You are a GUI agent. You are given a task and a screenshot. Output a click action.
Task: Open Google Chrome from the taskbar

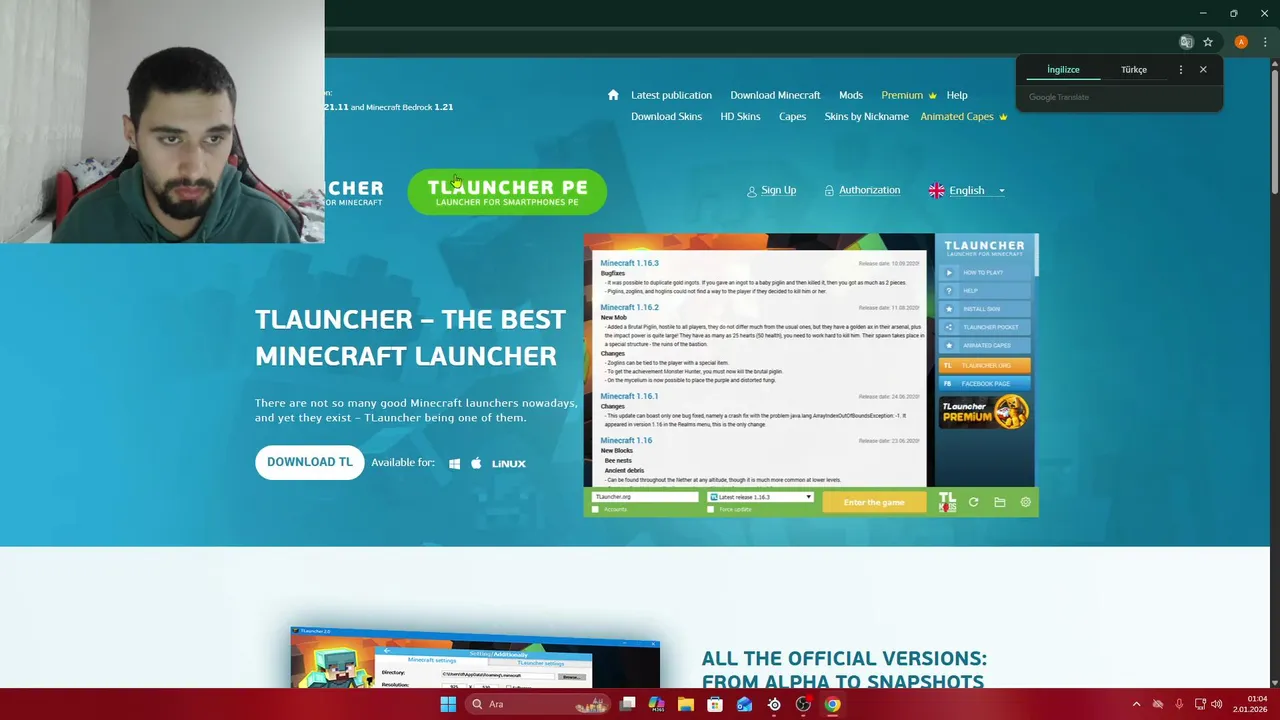pos(832,704)
